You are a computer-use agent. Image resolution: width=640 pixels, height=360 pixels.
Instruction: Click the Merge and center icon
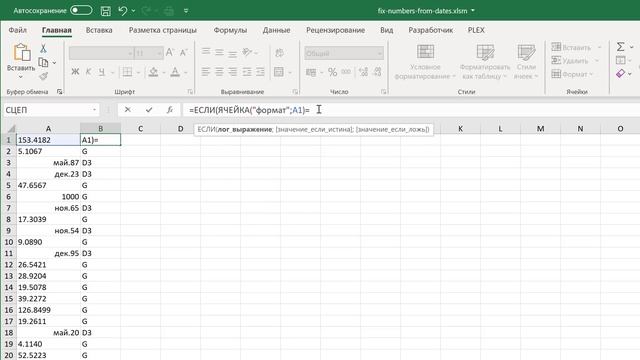tap(279, 72)
